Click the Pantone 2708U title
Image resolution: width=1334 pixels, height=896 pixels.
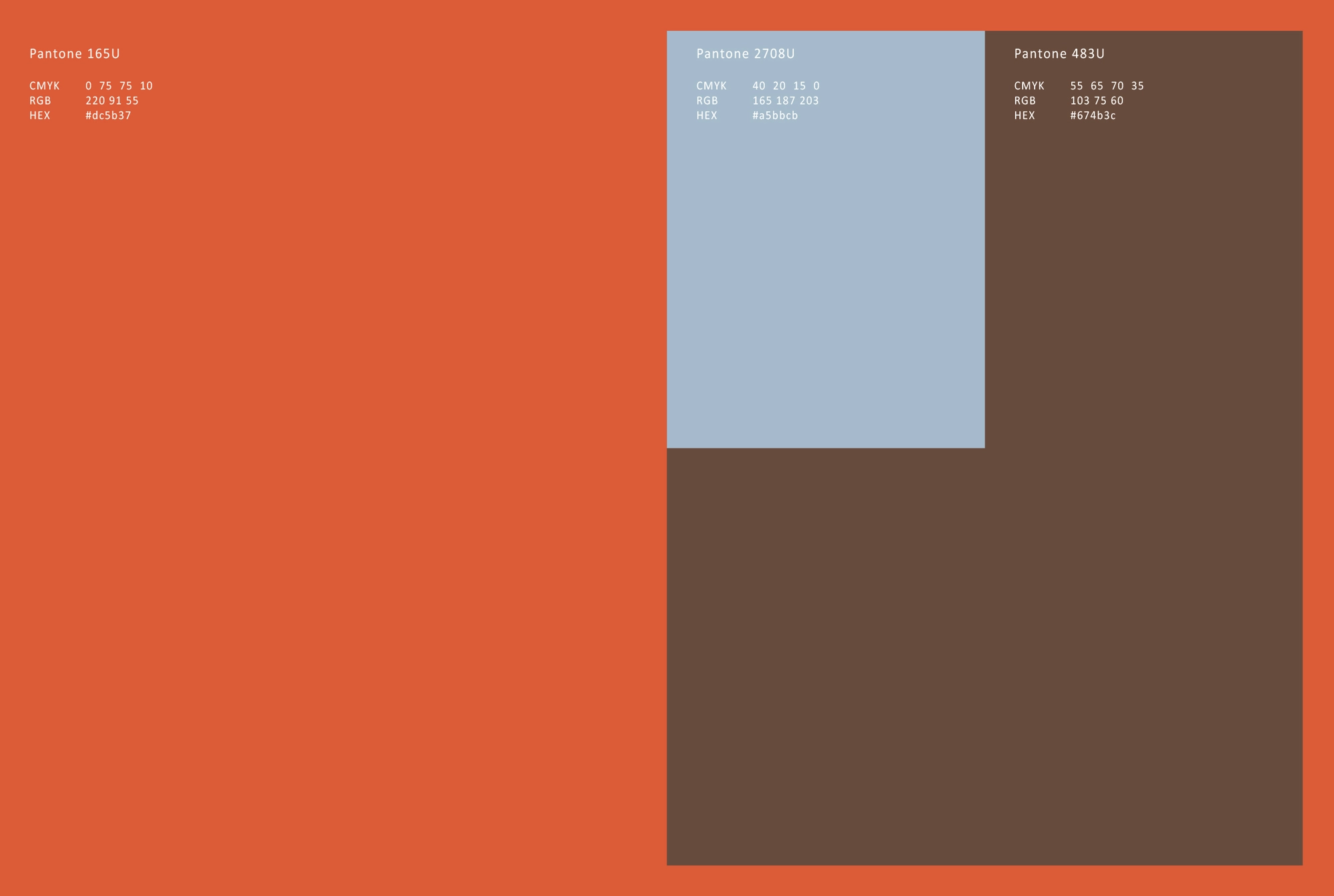(746, 54)
